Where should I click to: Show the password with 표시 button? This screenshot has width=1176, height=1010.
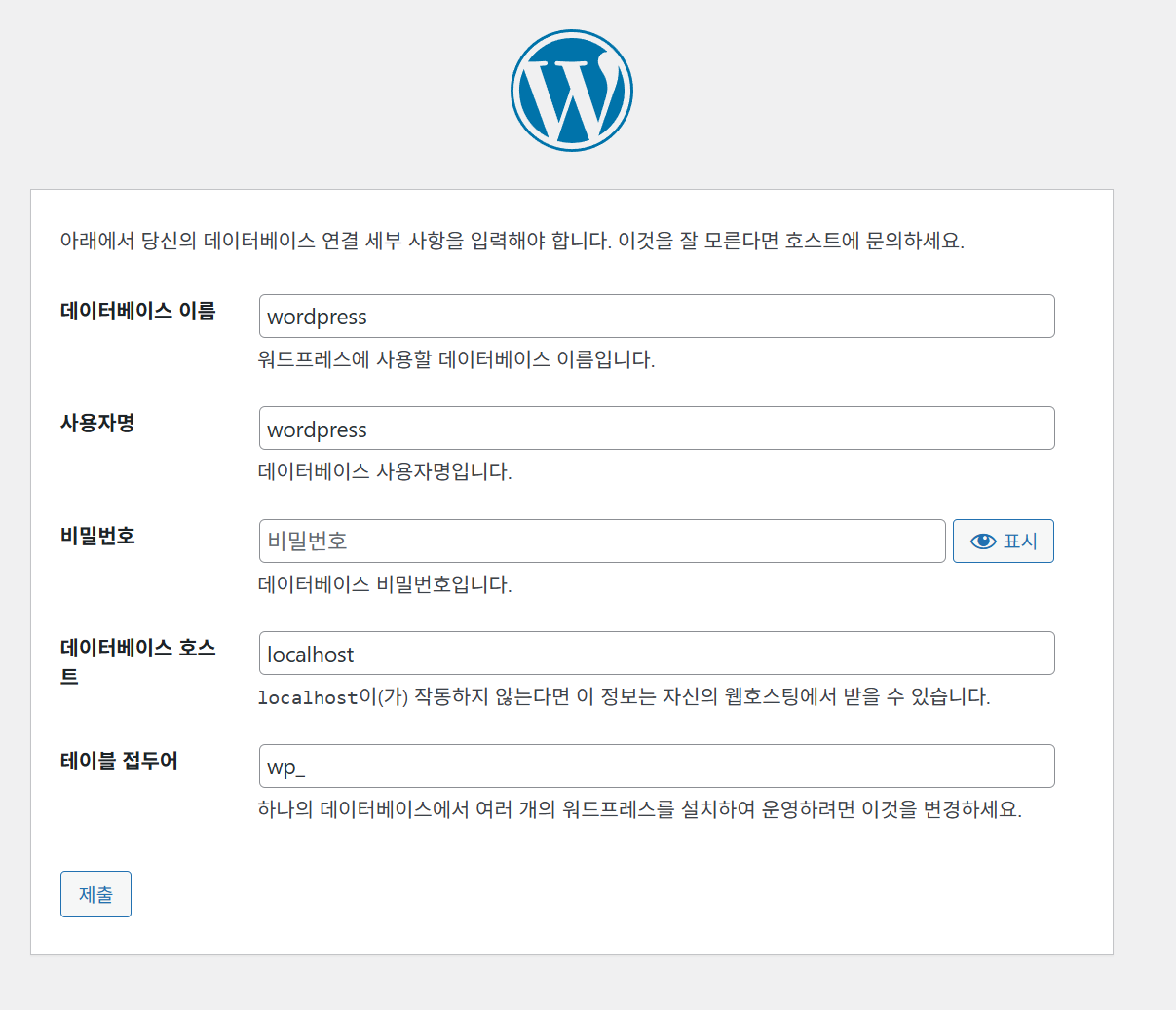[x=1004, y=542]
